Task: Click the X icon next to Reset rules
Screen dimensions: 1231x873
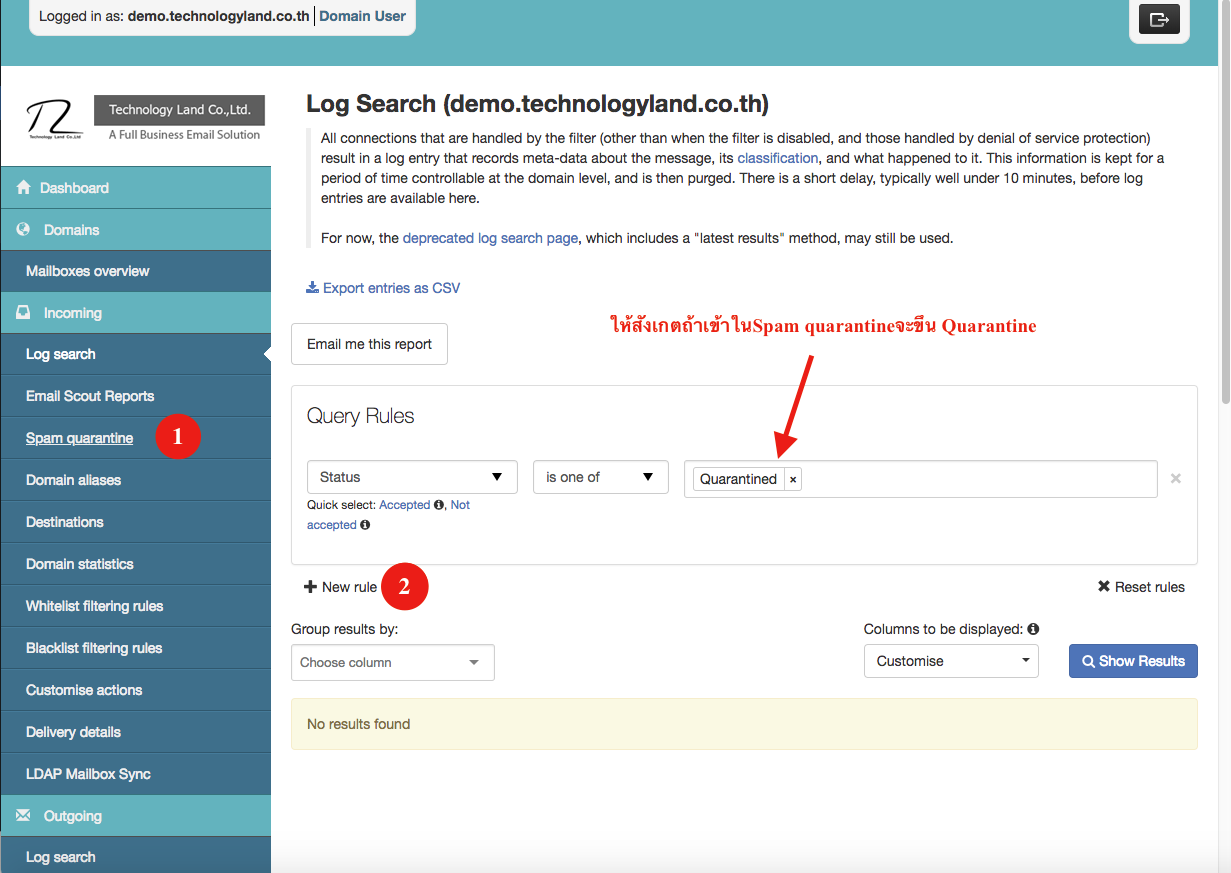Action: pos(1104,586)
